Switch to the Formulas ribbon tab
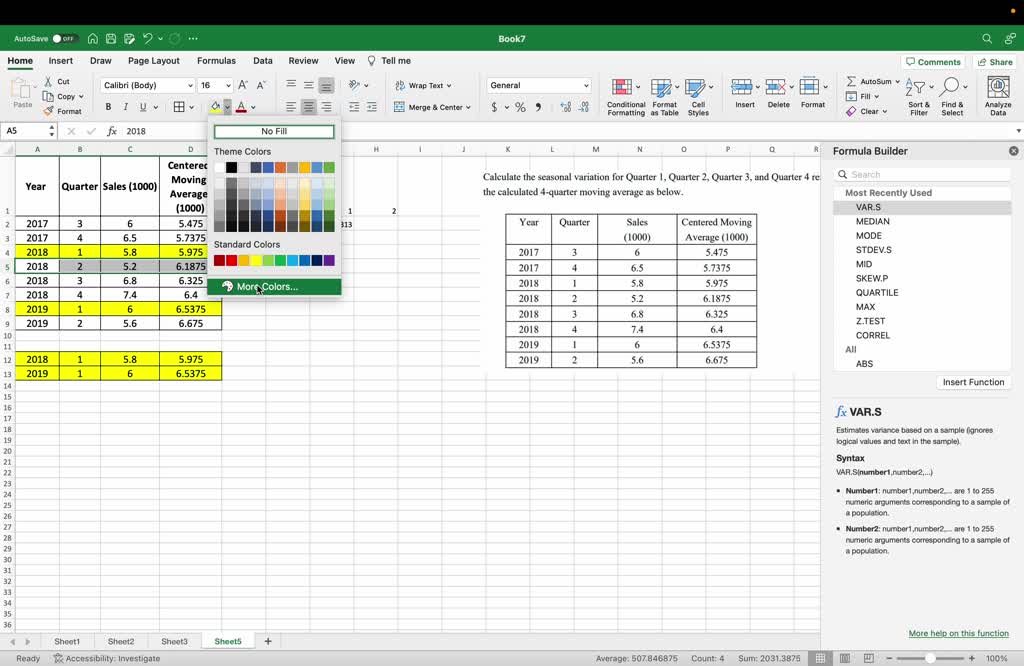 (216, 61)
